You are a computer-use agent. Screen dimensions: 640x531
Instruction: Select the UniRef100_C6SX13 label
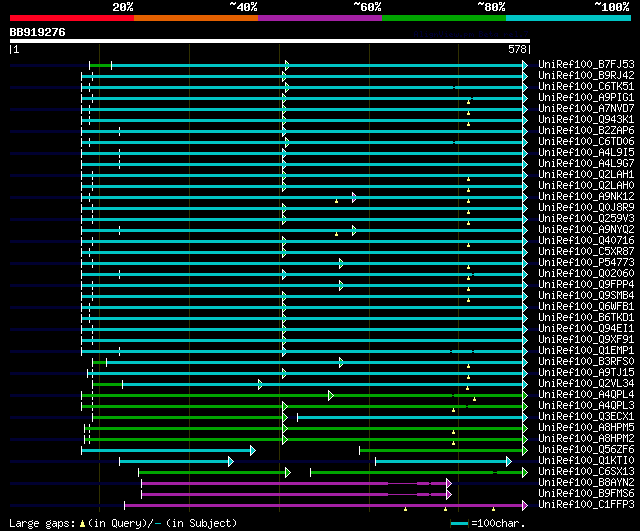[x=586, y=472]
